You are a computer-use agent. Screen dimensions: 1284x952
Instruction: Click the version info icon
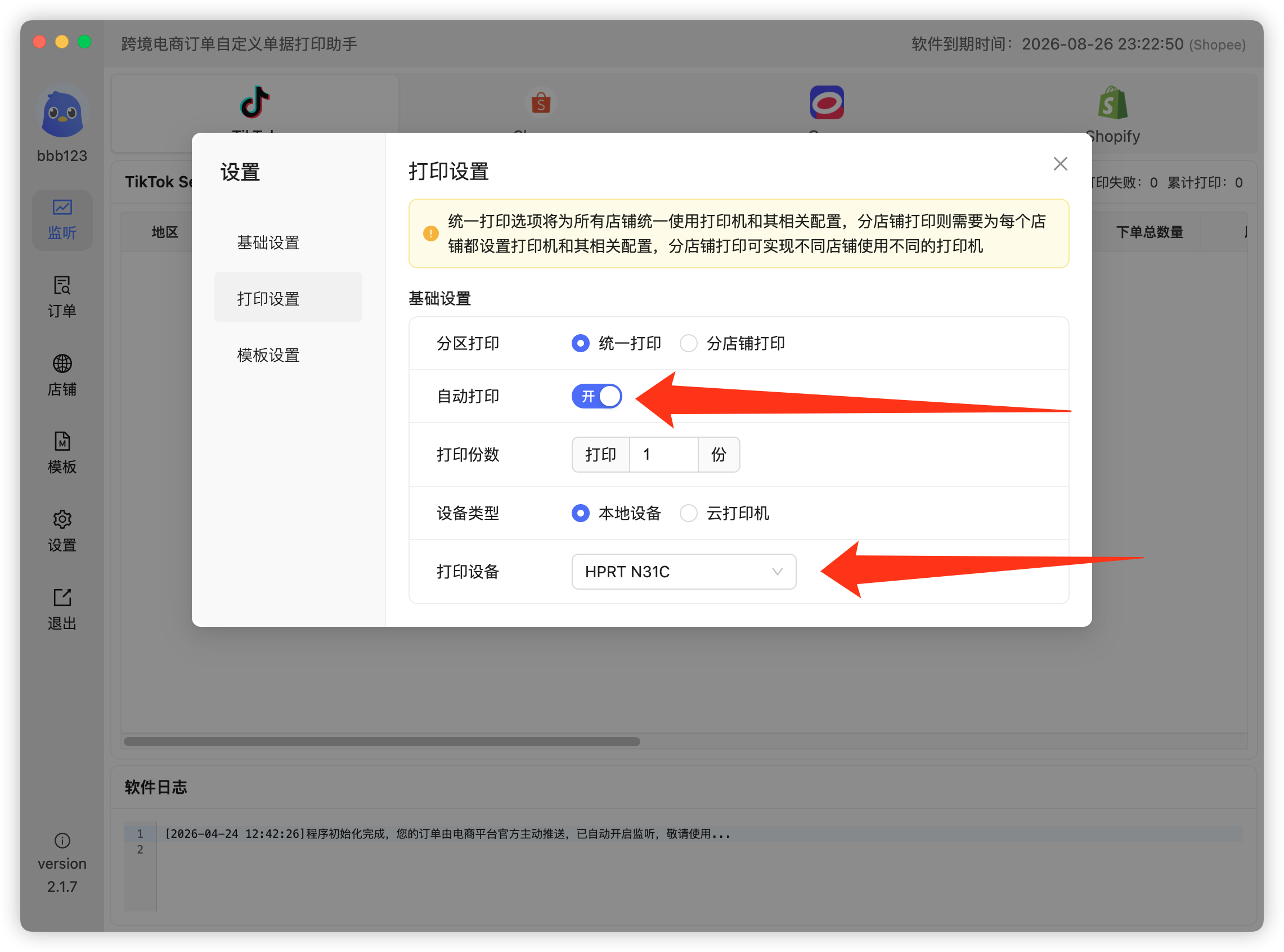click(62, 841)
